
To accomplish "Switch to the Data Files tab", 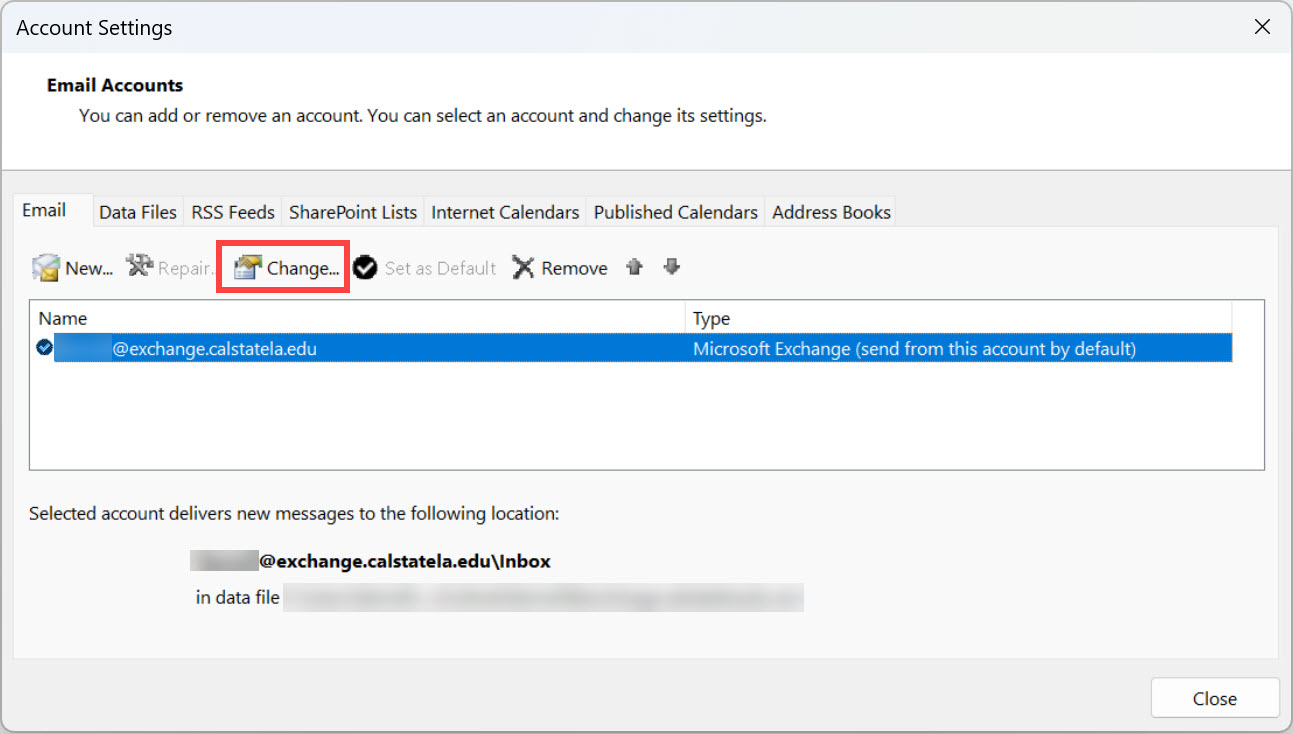I will click(x=137, y=212).
